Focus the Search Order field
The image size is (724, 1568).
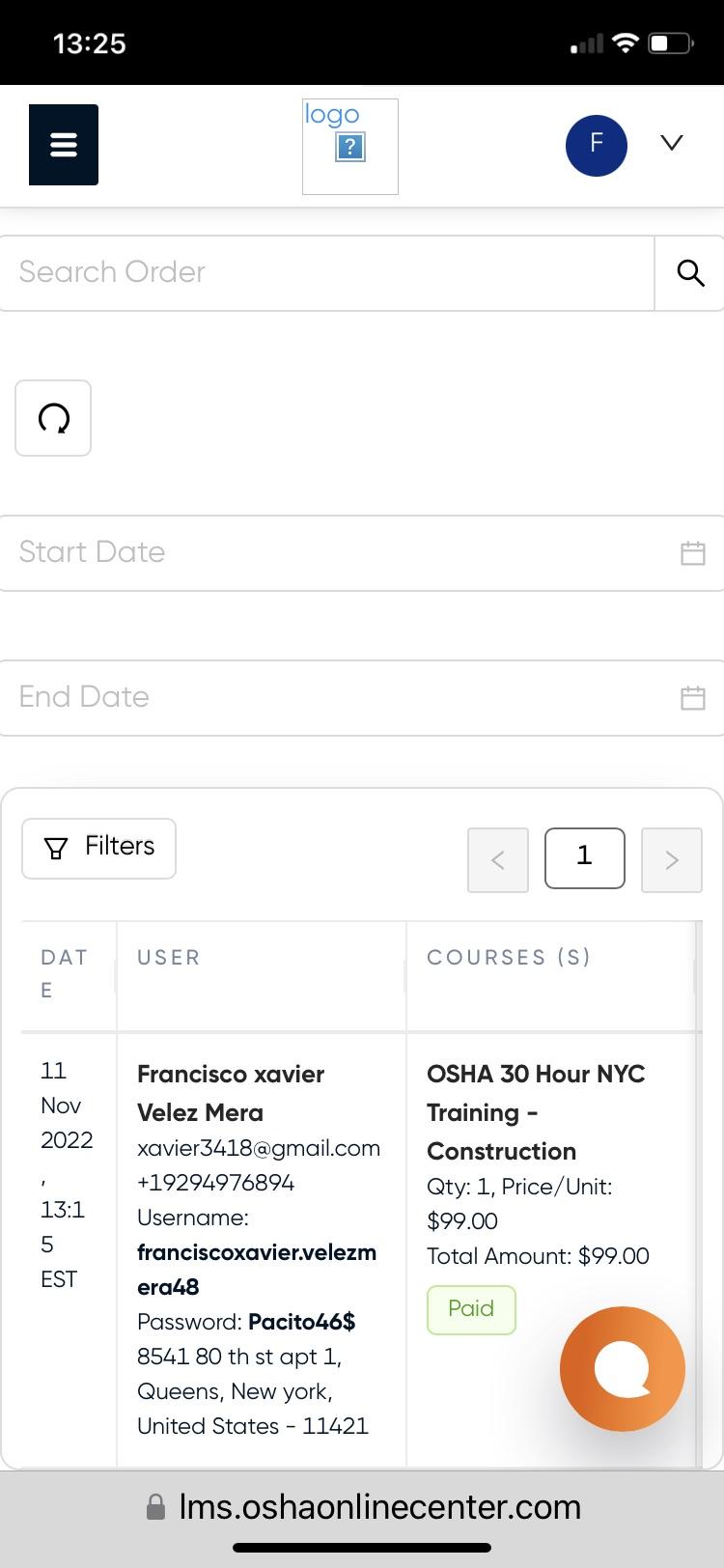pos(326,273)
